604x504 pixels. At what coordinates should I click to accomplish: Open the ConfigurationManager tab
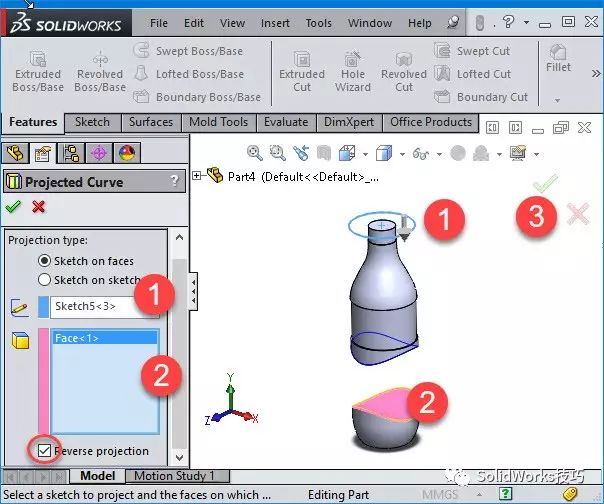(71, 153)
